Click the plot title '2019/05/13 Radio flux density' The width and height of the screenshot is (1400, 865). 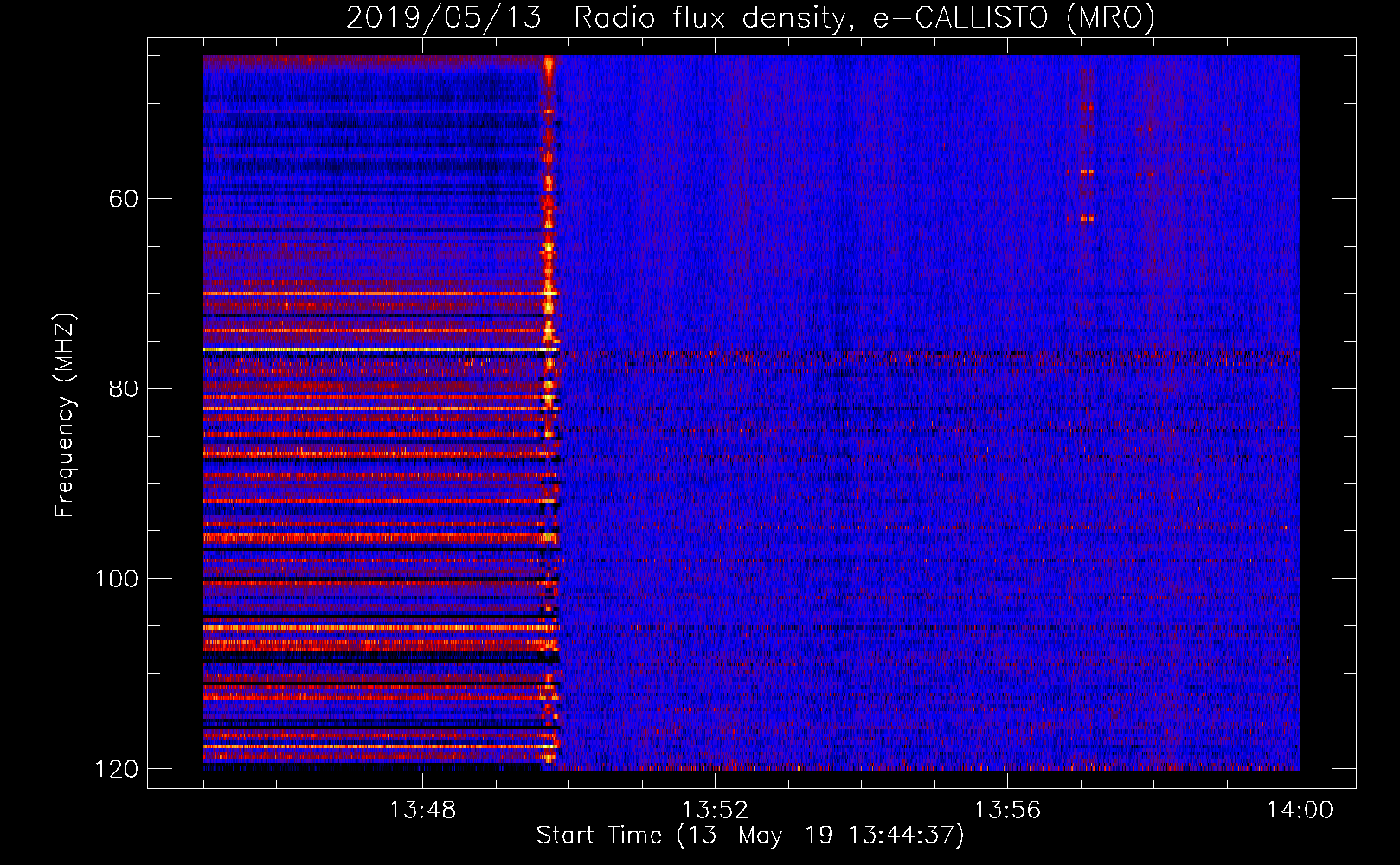(x=750, y=17)
